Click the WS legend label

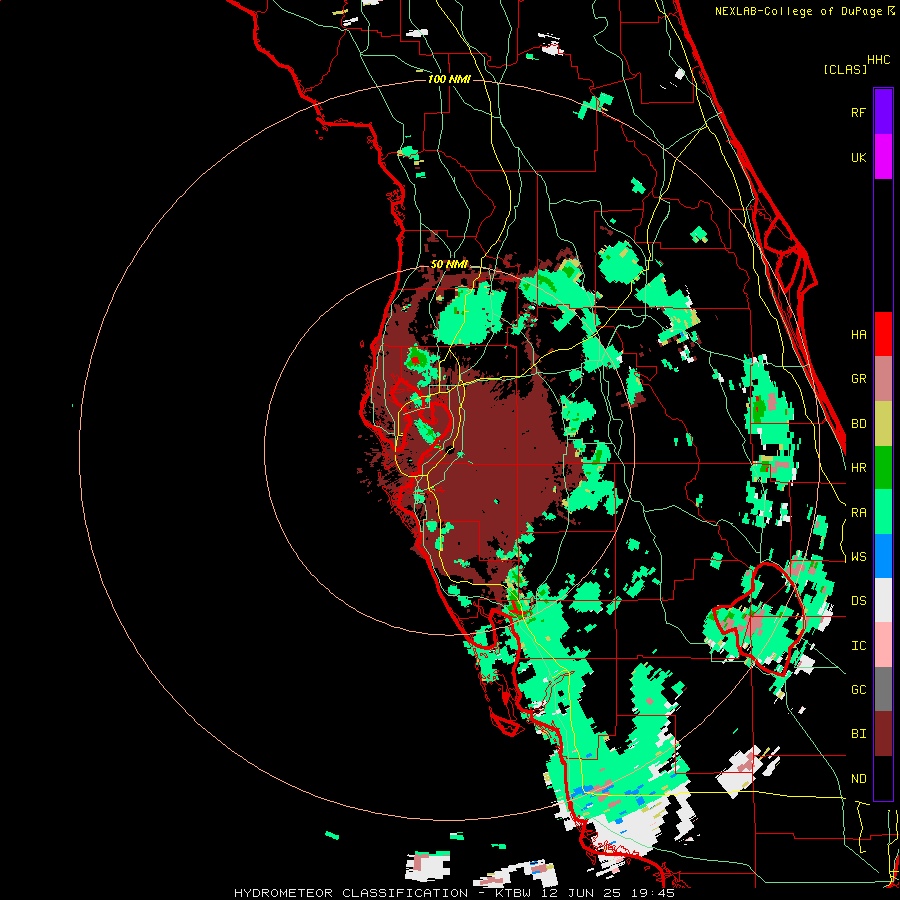[x=858, y=557]
